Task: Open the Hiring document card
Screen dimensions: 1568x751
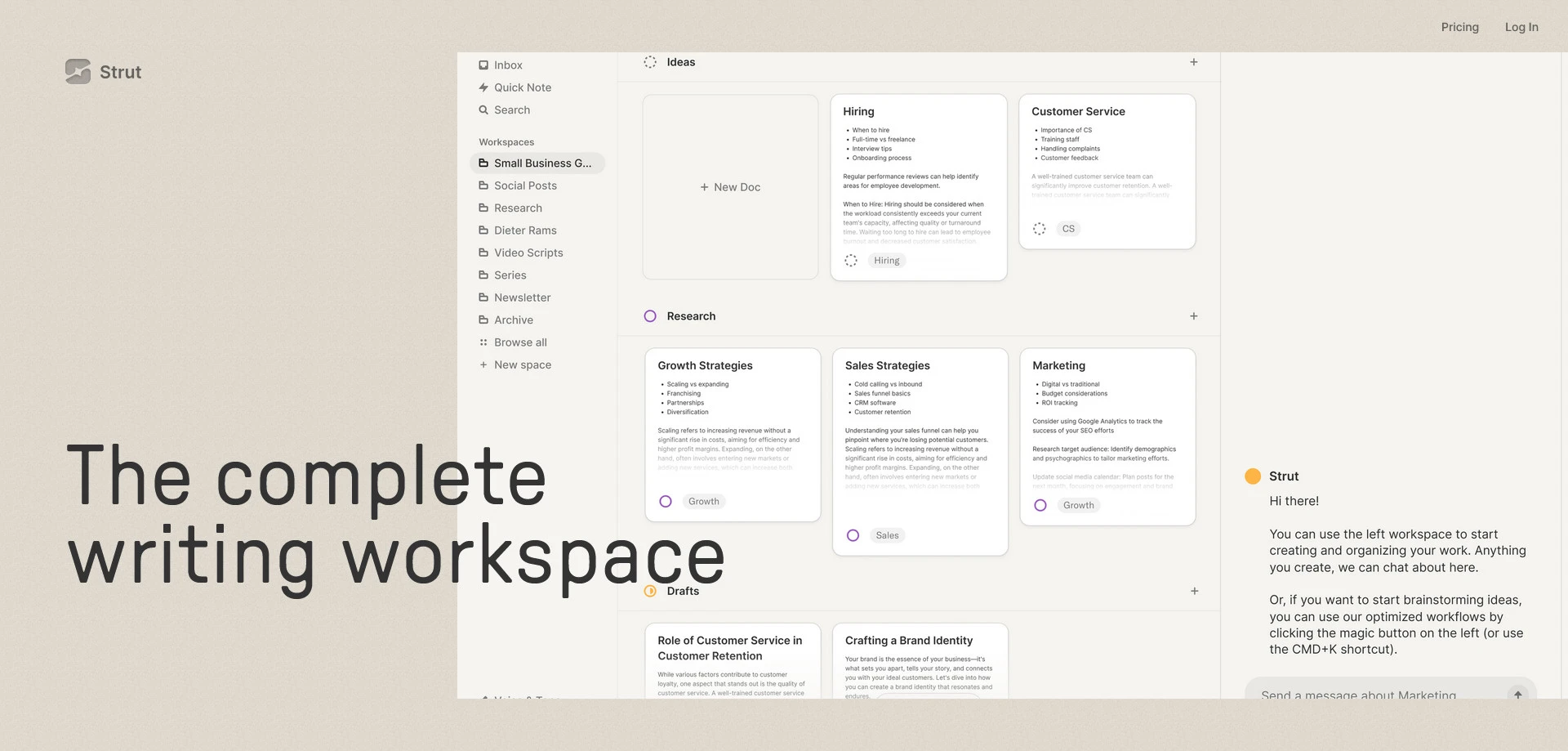Action: tap(919, 187)
